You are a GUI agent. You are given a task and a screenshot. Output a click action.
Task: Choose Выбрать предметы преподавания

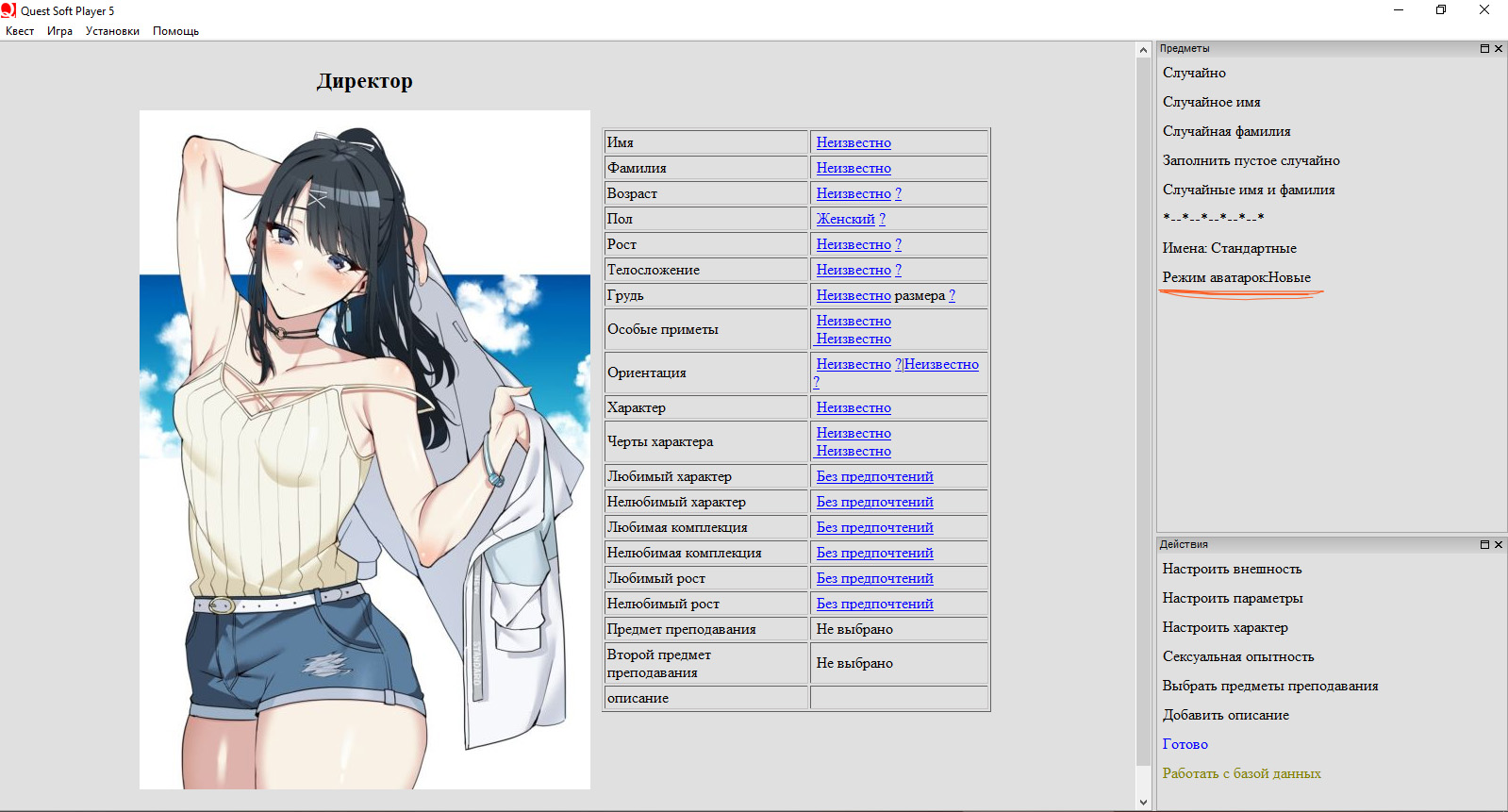[x=1270, y=686]
